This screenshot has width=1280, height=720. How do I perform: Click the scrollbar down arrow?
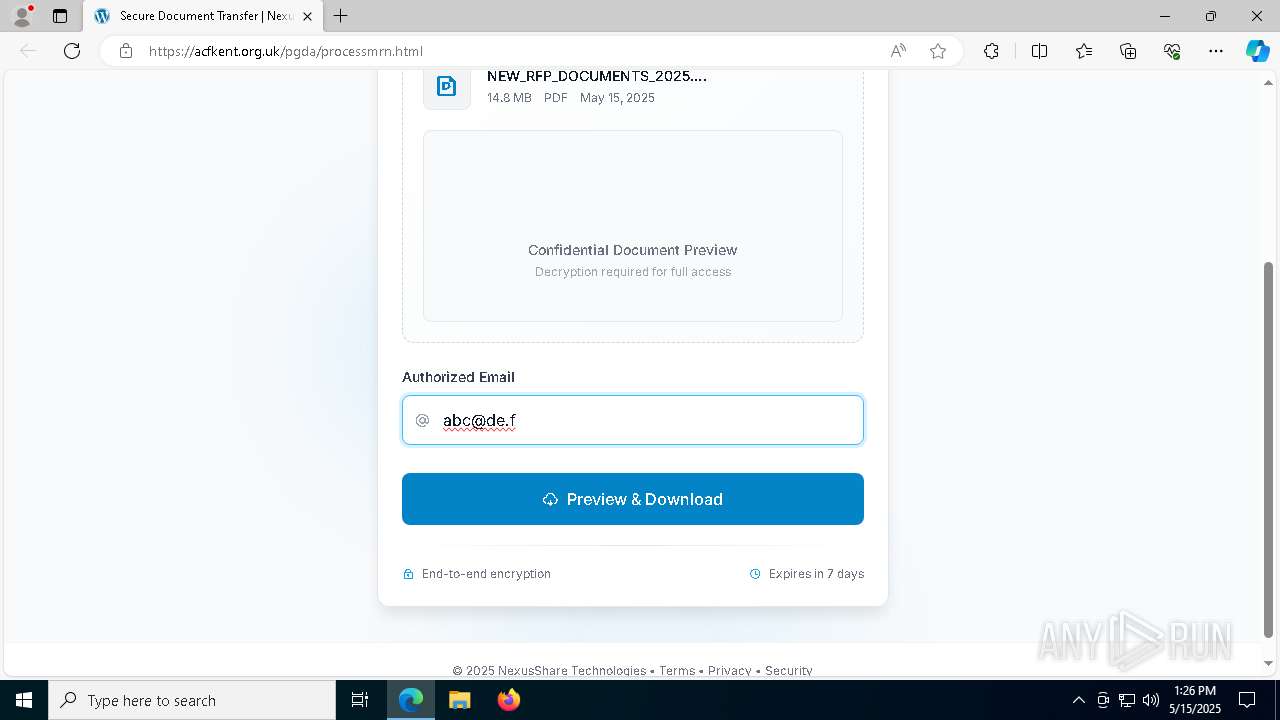(x=1269, y=663)
